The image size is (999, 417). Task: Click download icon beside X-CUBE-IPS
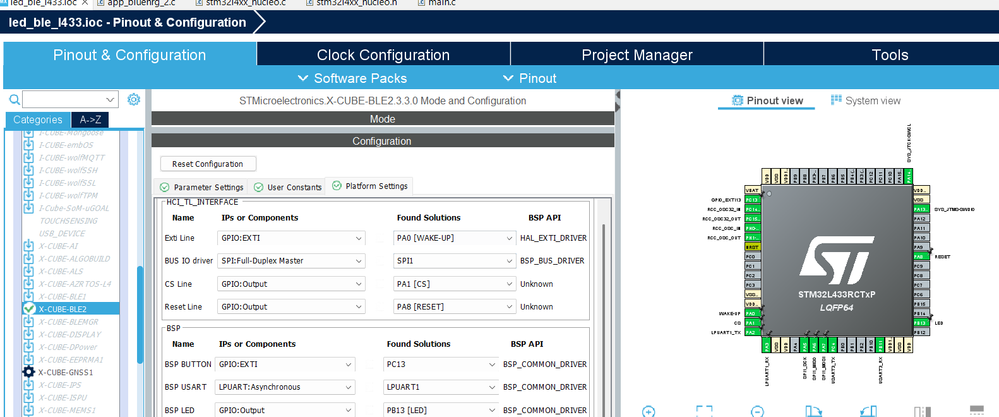click(29, 385)
